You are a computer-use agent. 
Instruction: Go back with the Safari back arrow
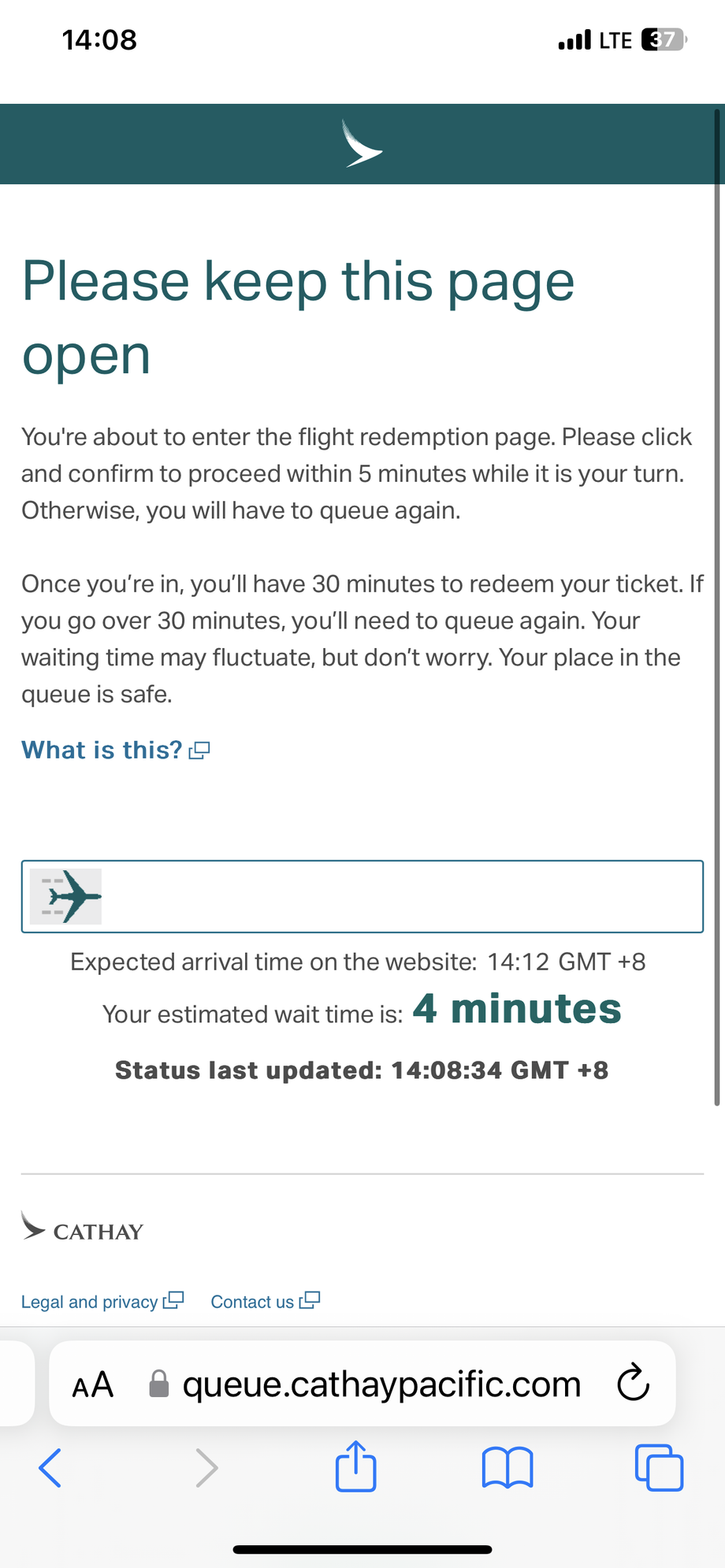(x=50, y=1468)
